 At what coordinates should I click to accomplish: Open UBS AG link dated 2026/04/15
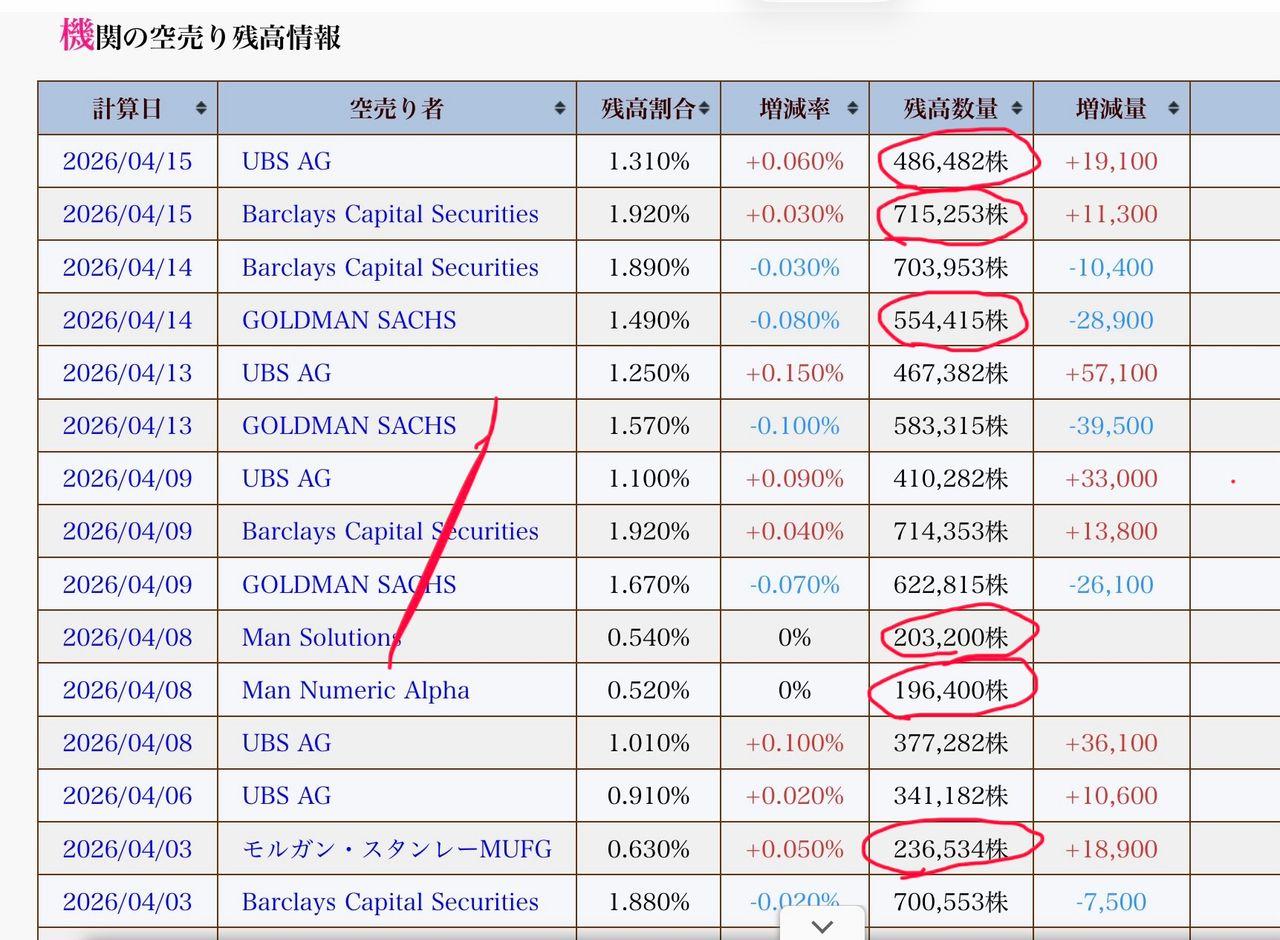coord(286,161)
